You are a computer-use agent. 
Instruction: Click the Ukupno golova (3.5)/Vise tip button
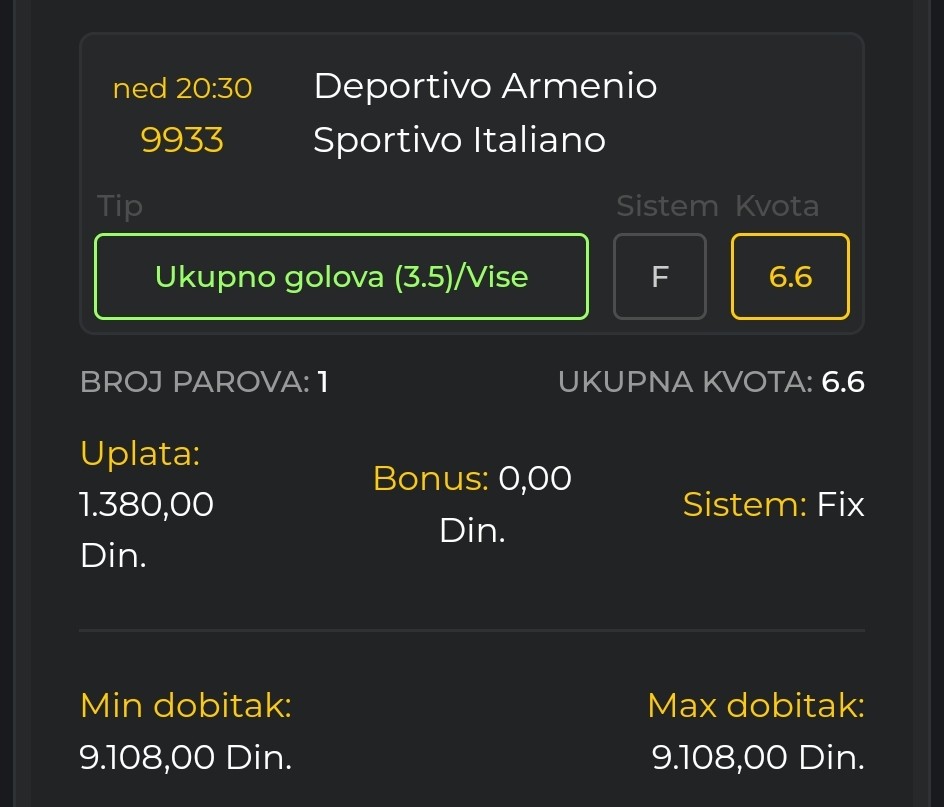click(341, 277)
